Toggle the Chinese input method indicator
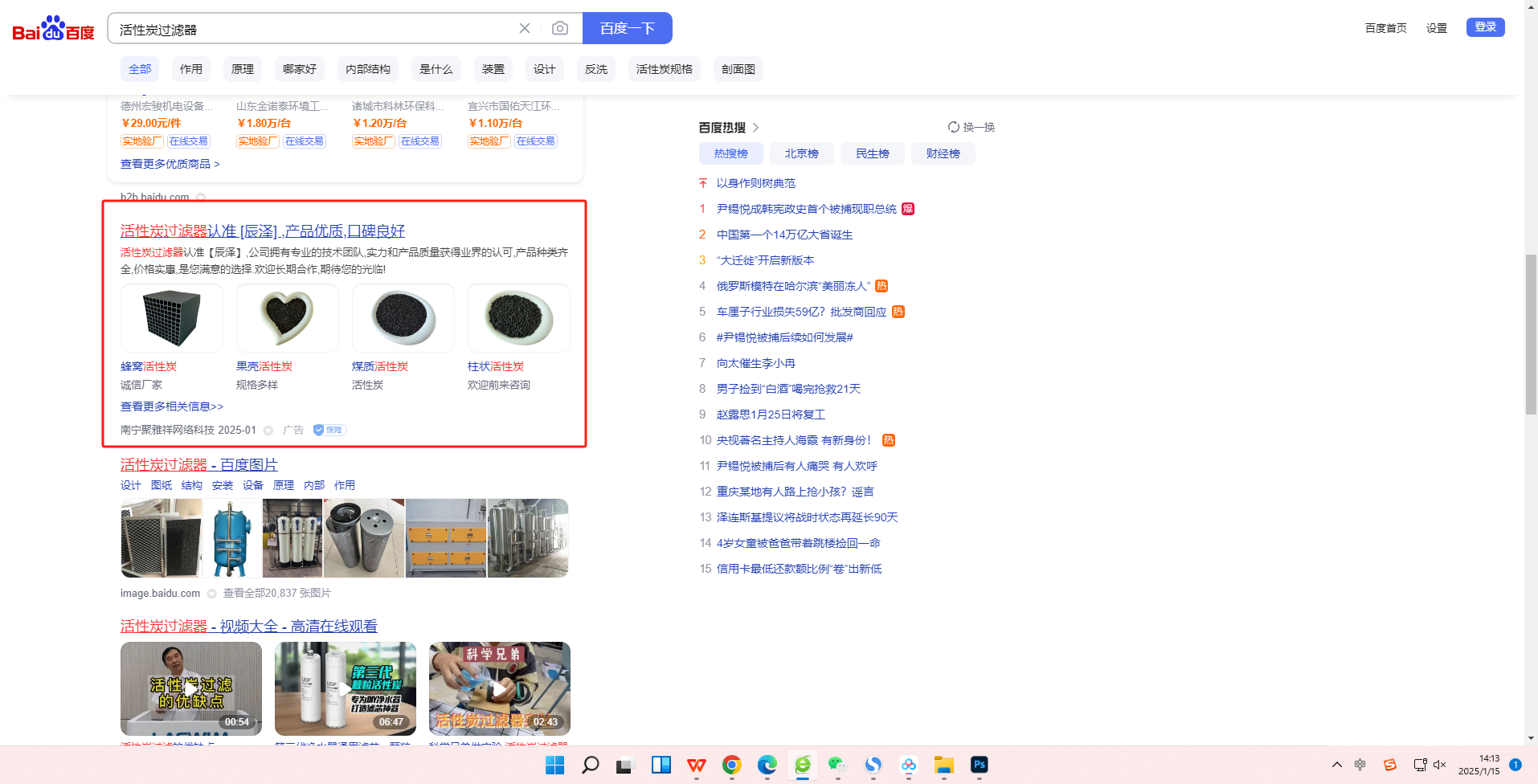This screenshot has height=784, width=1538. click(1360, 765)
